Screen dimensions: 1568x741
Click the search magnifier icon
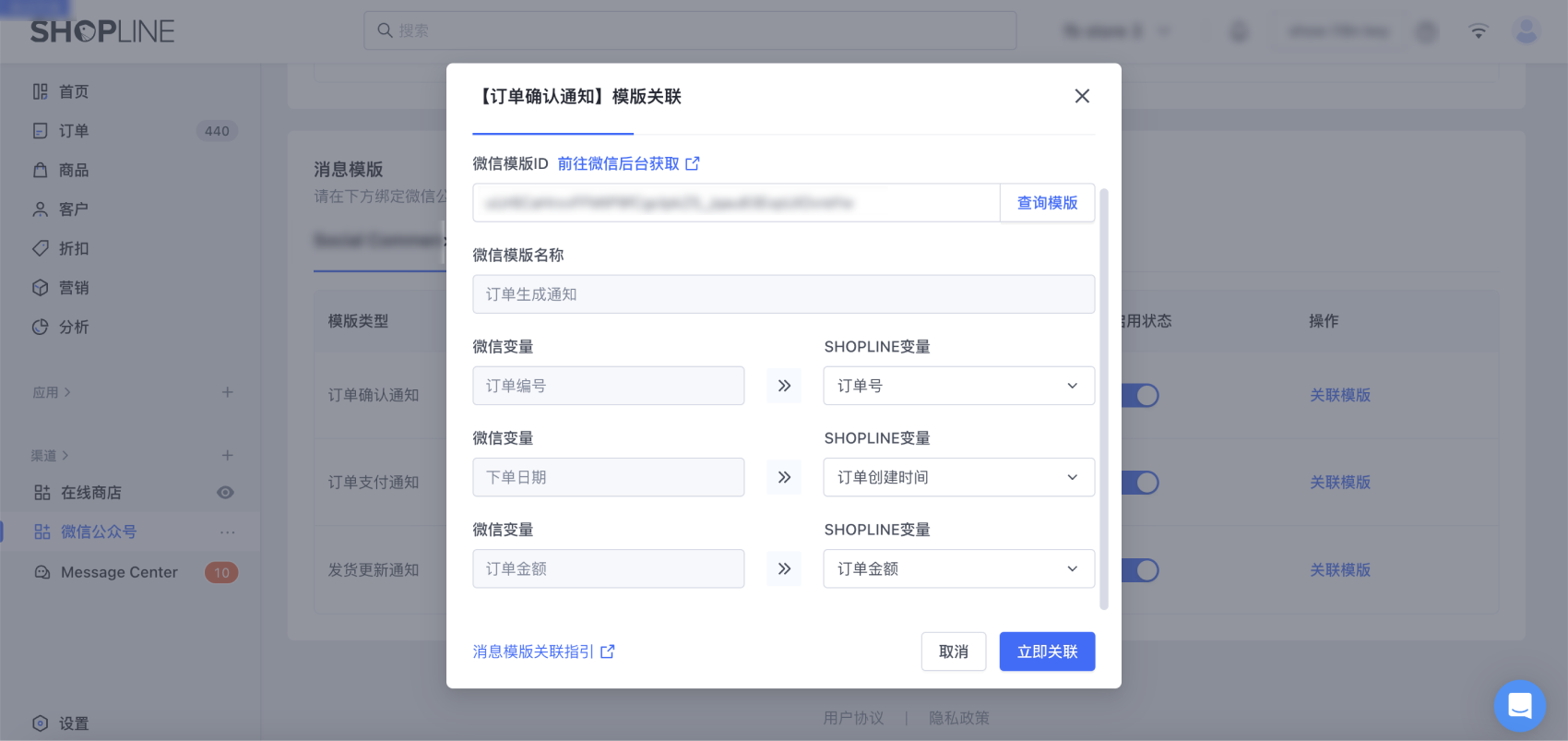coord(385,30)
